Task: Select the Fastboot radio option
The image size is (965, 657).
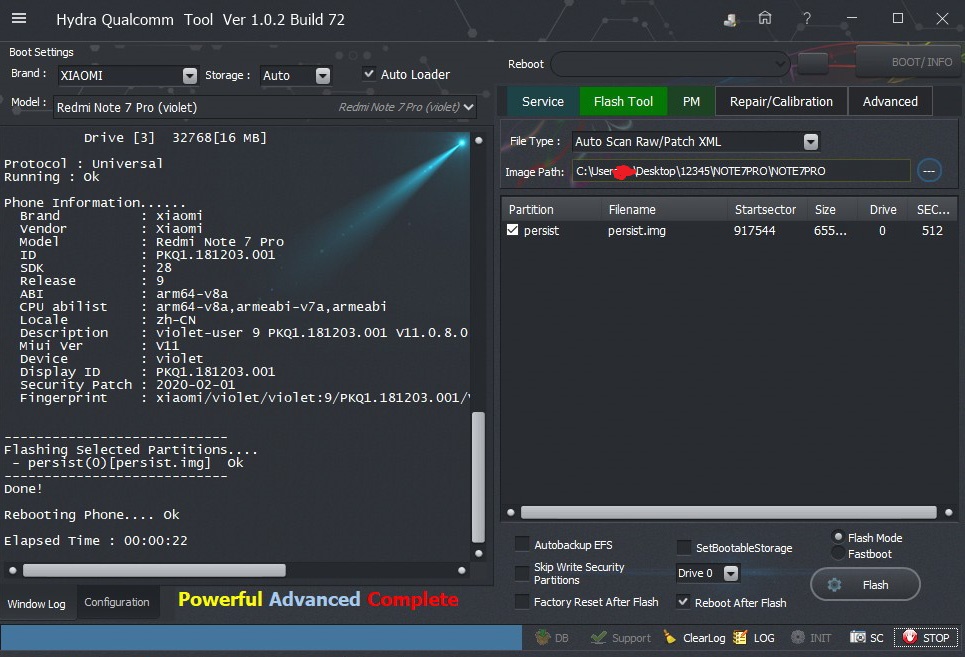Action: 838,553
